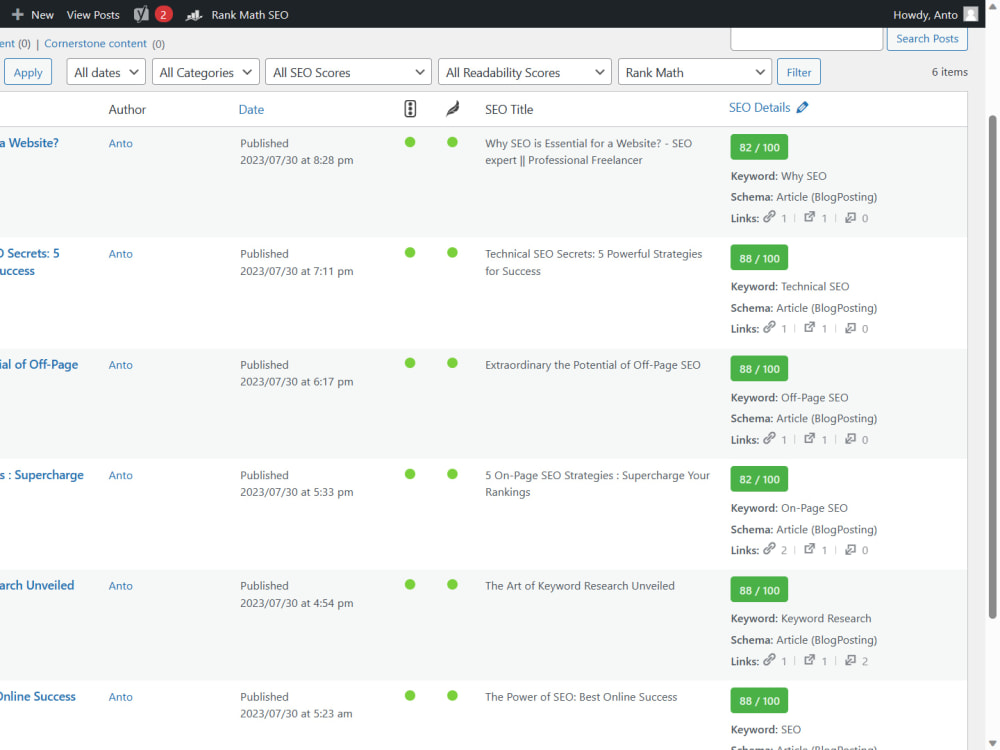This screenshot has height=750, width=1000.
Task: Open the Cornerstone content filter link
Action: coord(95,43)
